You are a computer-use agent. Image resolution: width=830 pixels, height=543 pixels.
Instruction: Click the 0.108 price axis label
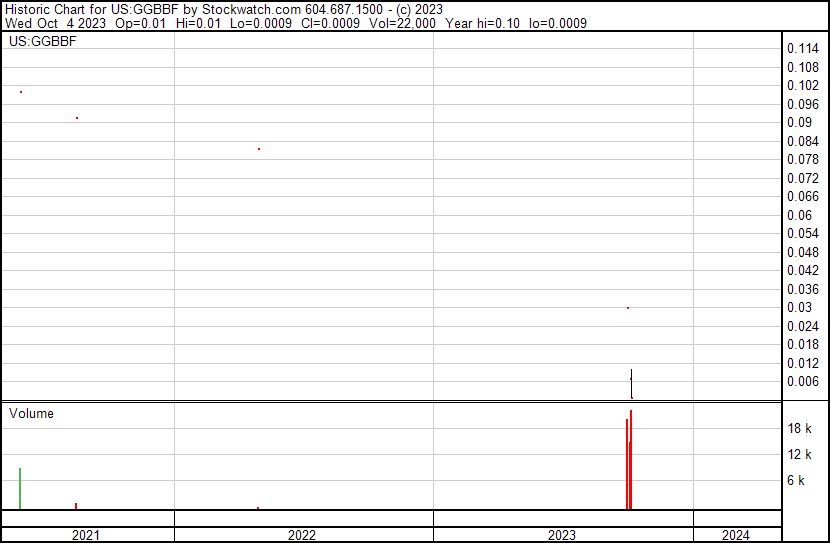click(803, 67)
